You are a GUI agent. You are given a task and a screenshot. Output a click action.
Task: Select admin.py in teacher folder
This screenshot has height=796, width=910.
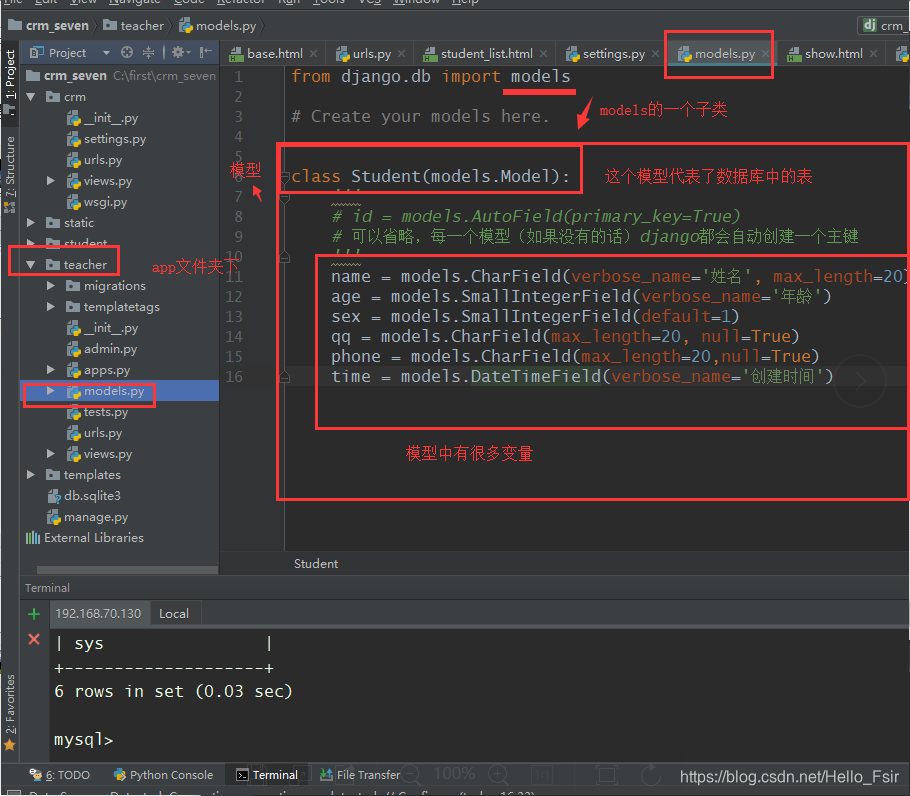(x=102, y=349)
